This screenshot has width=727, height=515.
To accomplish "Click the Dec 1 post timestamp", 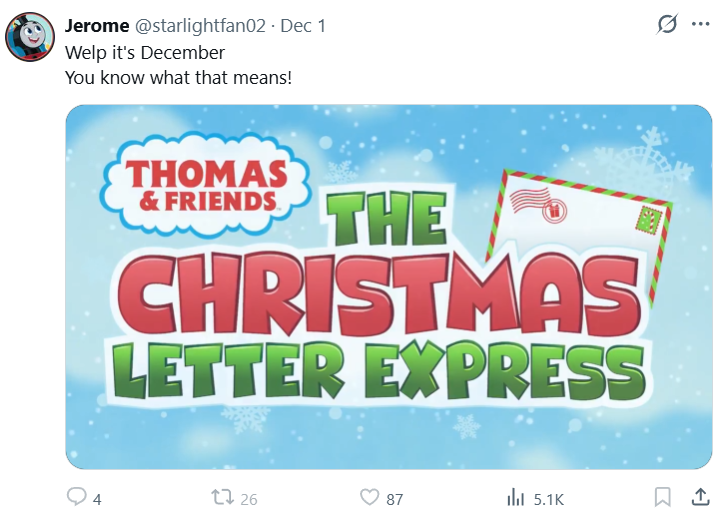I will tap(302, 25).
